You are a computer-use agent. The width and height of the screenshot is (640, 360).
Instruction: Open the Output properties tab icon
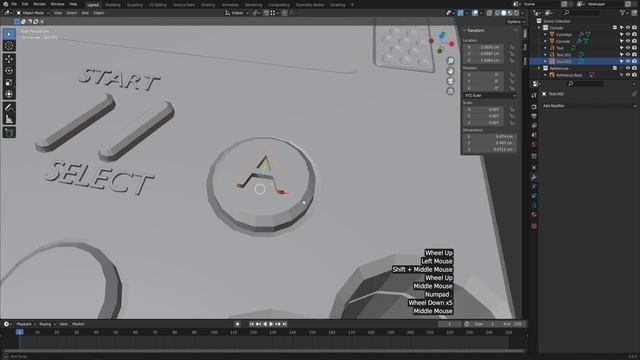tap(534, 116)
